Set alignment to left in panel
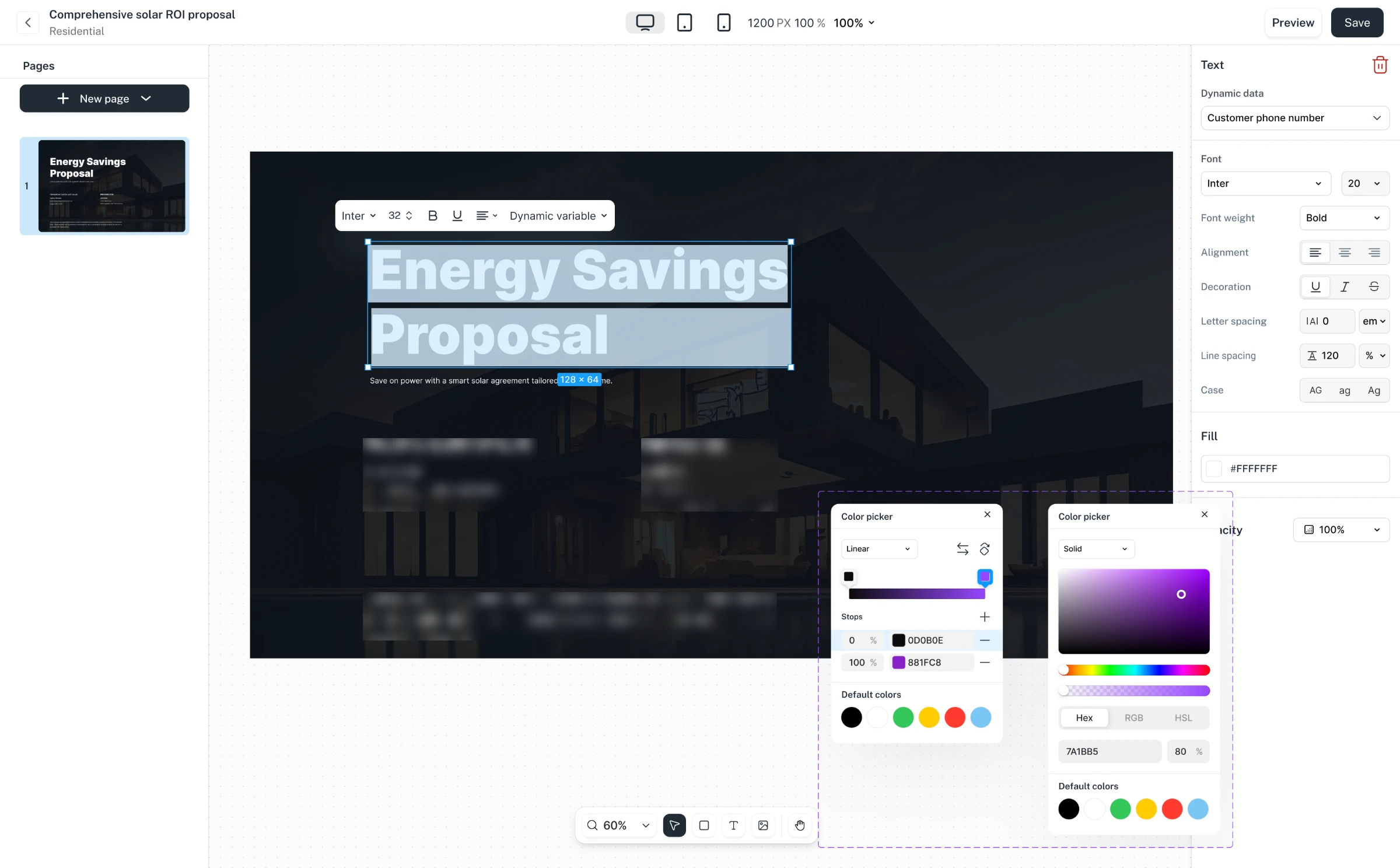This screenshot has width=1400, height=868. 1315,253
